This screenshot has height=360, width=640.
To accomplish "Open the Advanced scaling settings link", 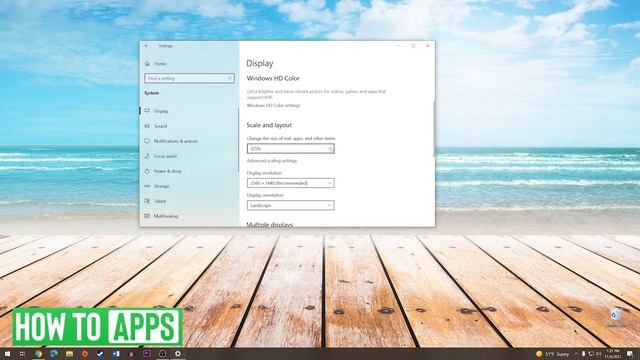I will tap(272, 161).
